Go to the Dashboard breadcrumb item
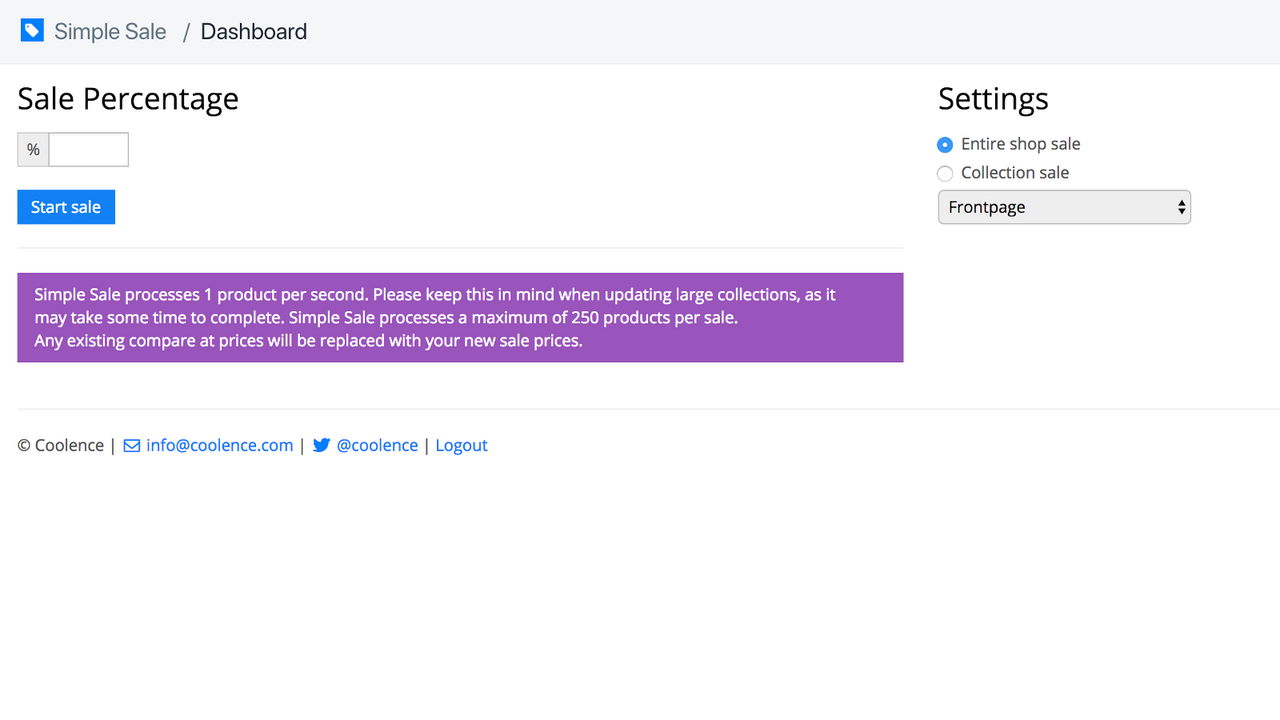 [254, 32]
